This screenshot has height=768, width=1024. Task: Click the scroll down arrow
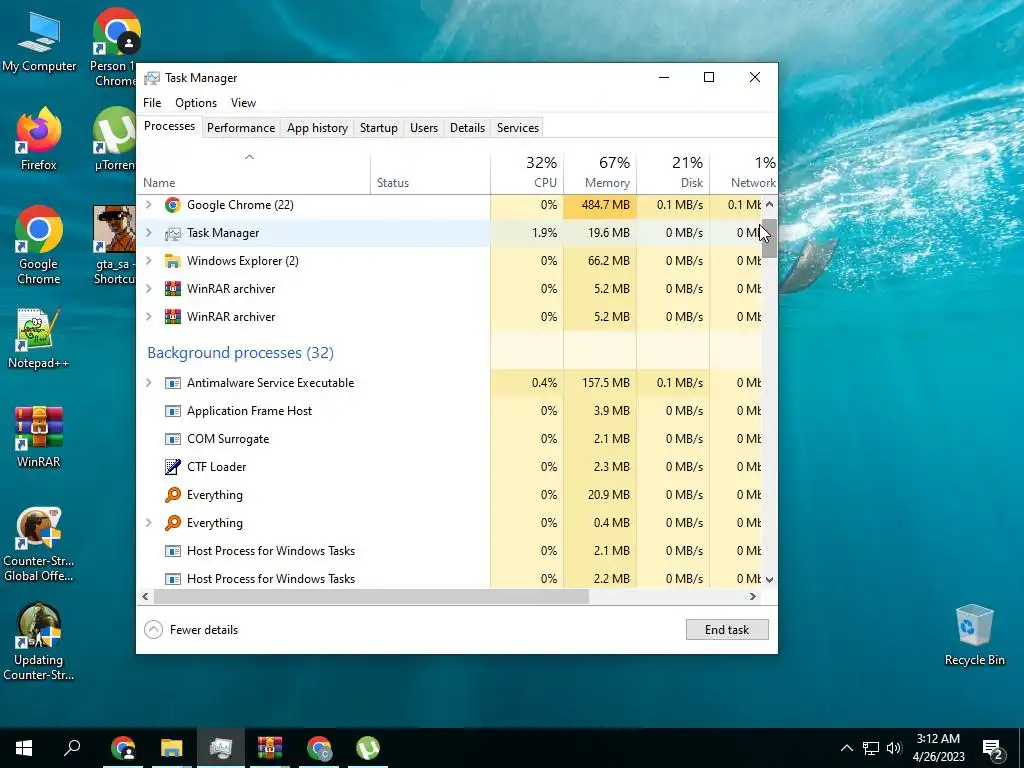(769, 579)
